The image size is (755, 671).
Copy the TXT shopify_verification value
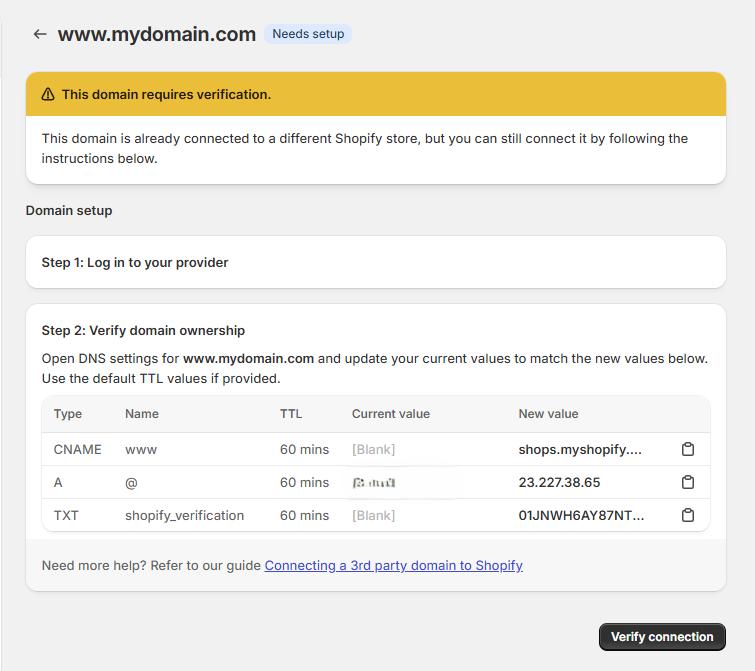tap(687, 515)
